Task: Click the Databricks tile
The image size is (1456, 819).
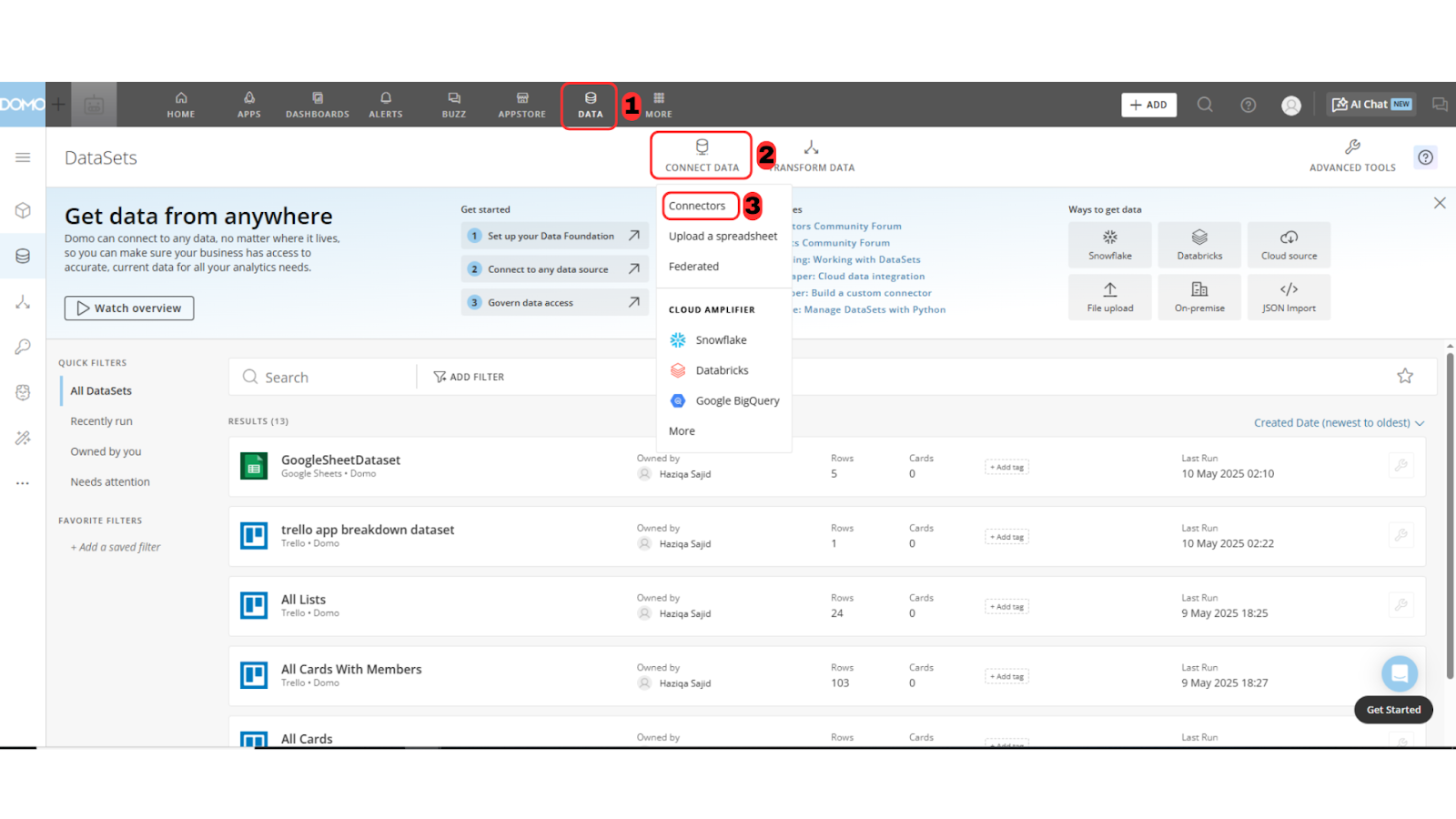Action: [x=1199, y=245]
